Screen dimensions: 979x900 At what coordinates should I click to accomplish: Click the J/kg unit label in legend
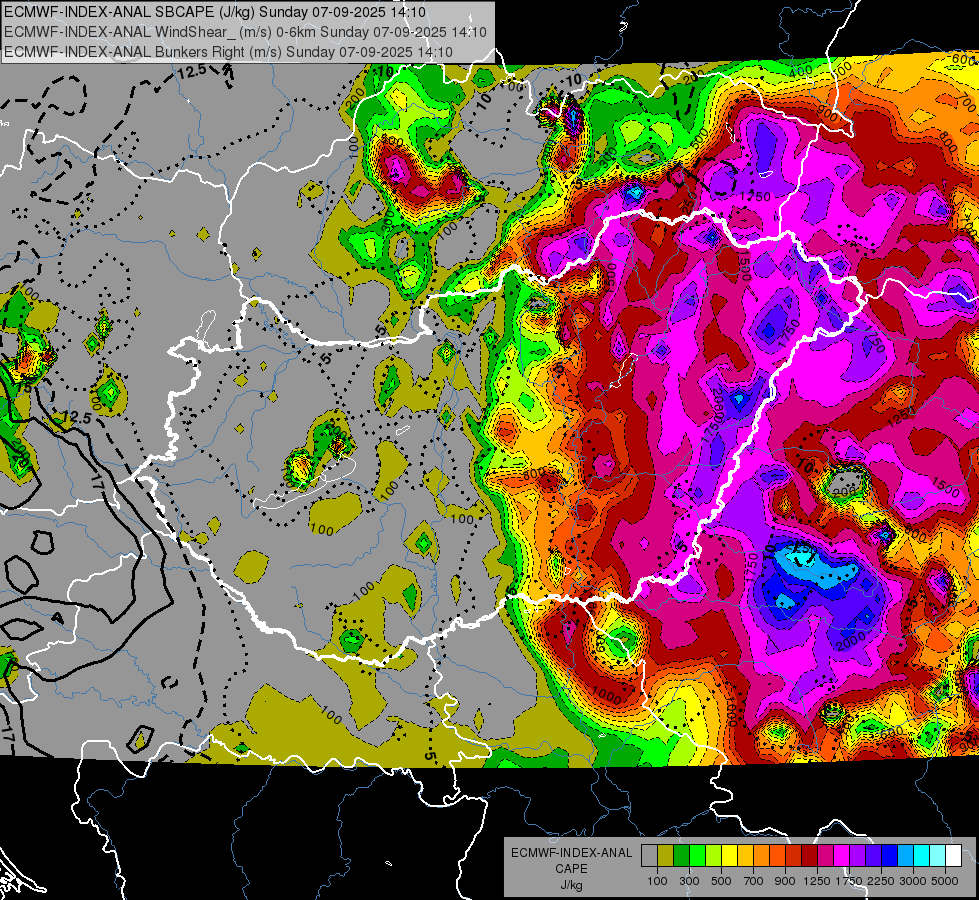point(571,885)
